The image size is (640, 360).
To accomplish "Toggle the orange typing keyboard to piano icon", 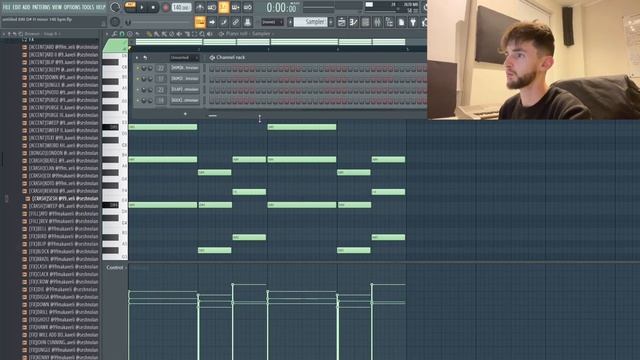I will 200,22.
